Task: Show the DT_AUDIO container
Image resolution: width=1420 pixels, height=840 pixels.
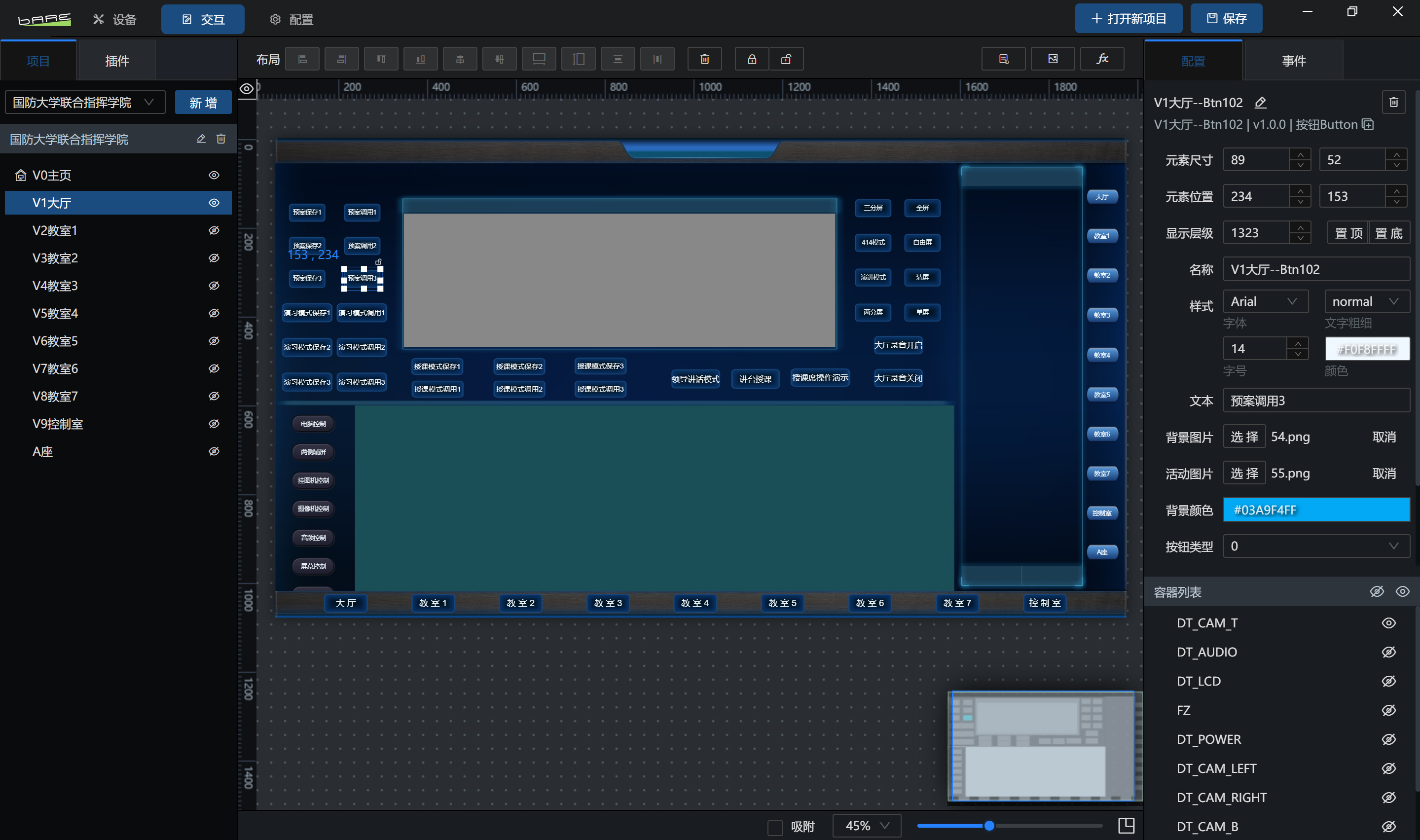Action: [1388, 652]
